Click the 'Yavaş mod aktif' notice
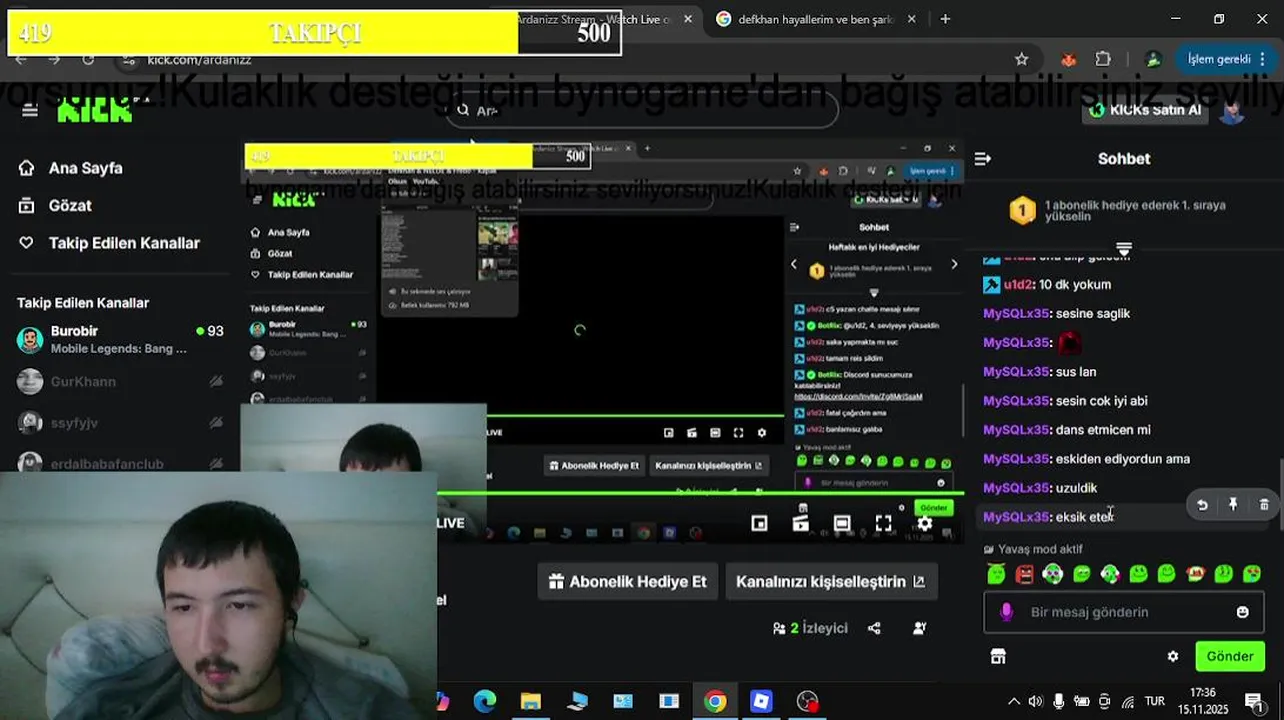Image resolution: width=1284 pixels, height=720 pixels. pyautogui.click(x=1033, y=549)
